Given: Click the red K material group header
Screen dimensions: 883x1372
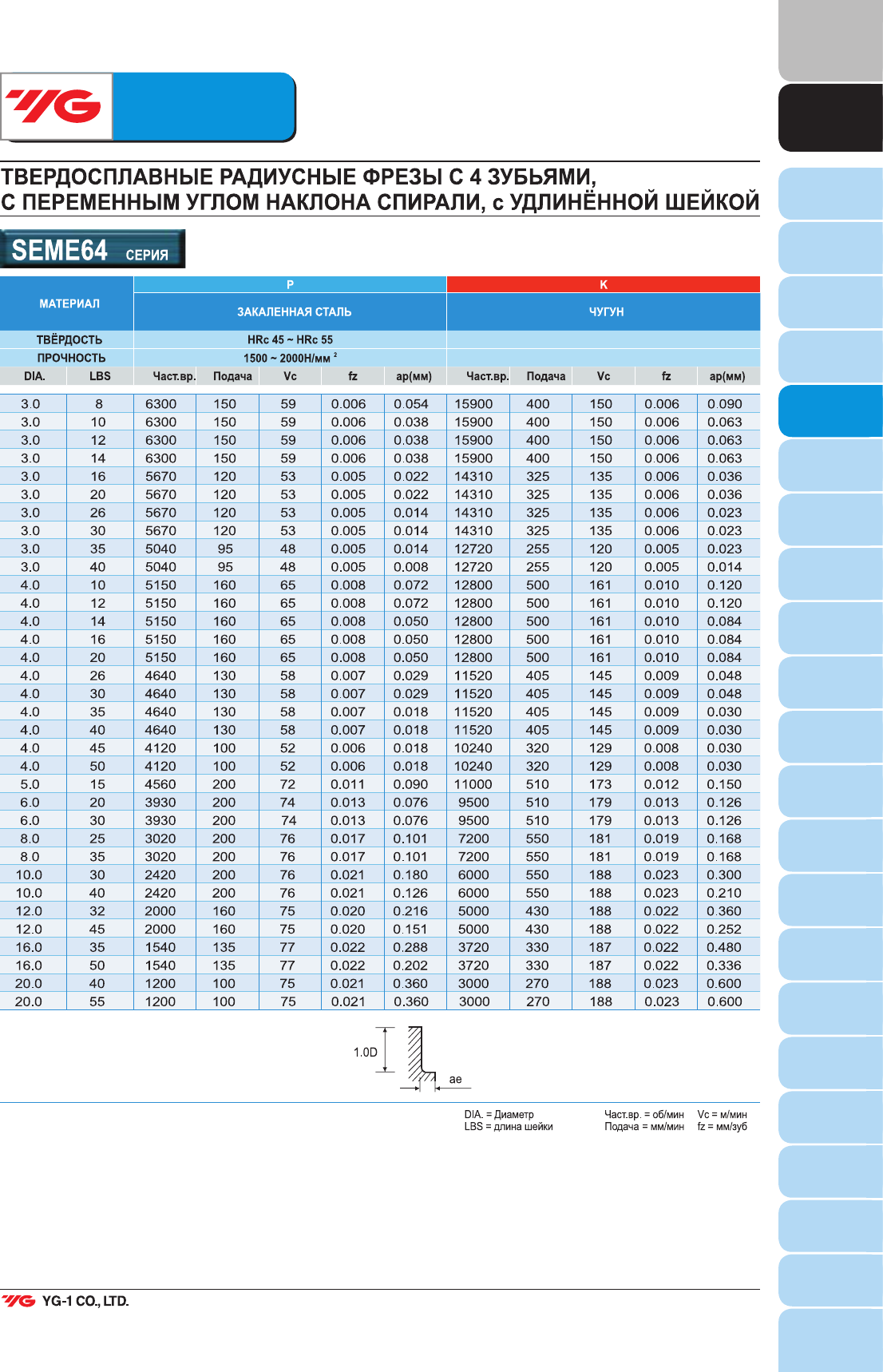Looking at the screenshot, I should pyautogui.click(x=604, y=284).
